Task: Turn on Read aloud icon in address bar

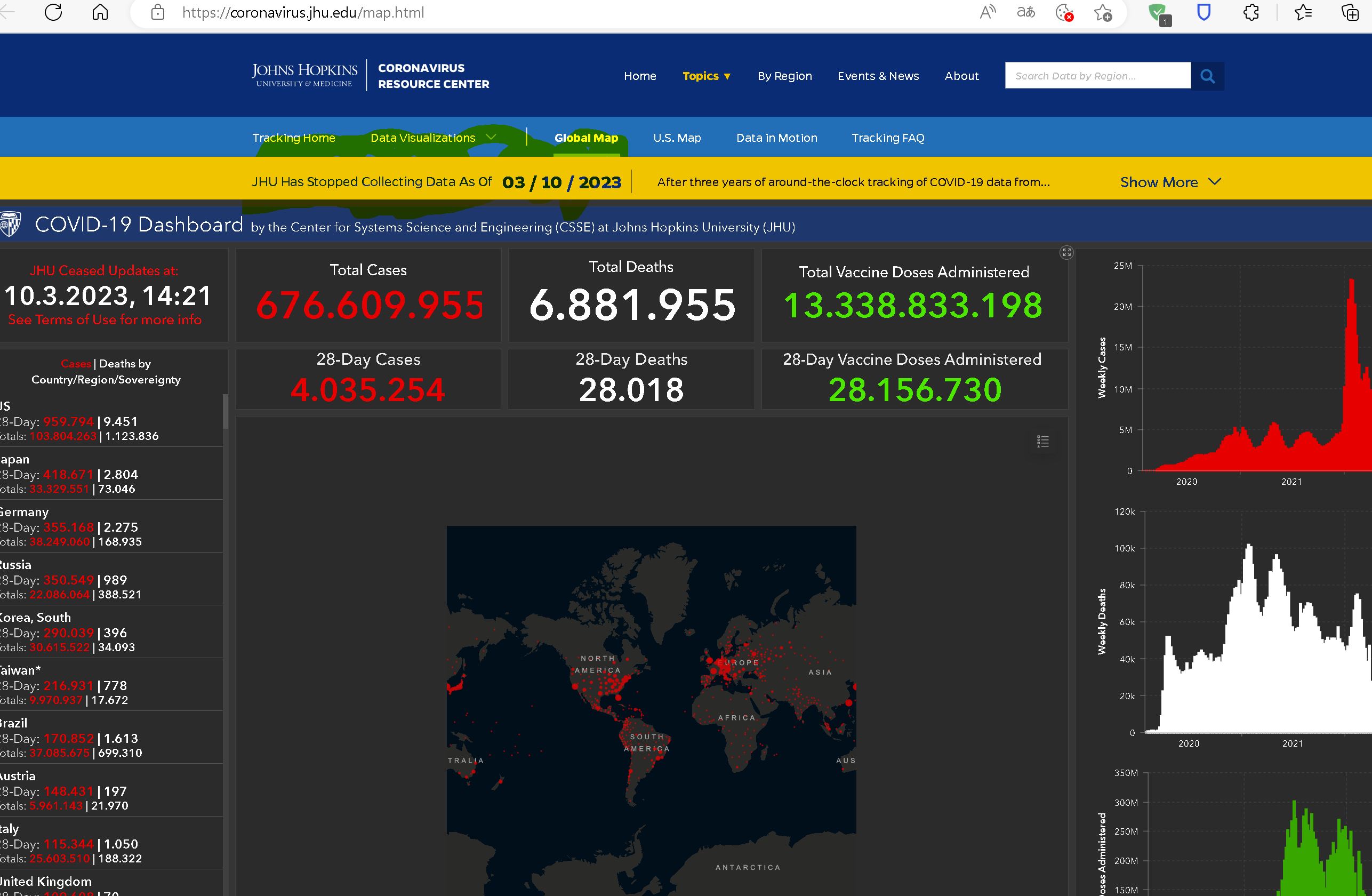Action: (988, 12)
